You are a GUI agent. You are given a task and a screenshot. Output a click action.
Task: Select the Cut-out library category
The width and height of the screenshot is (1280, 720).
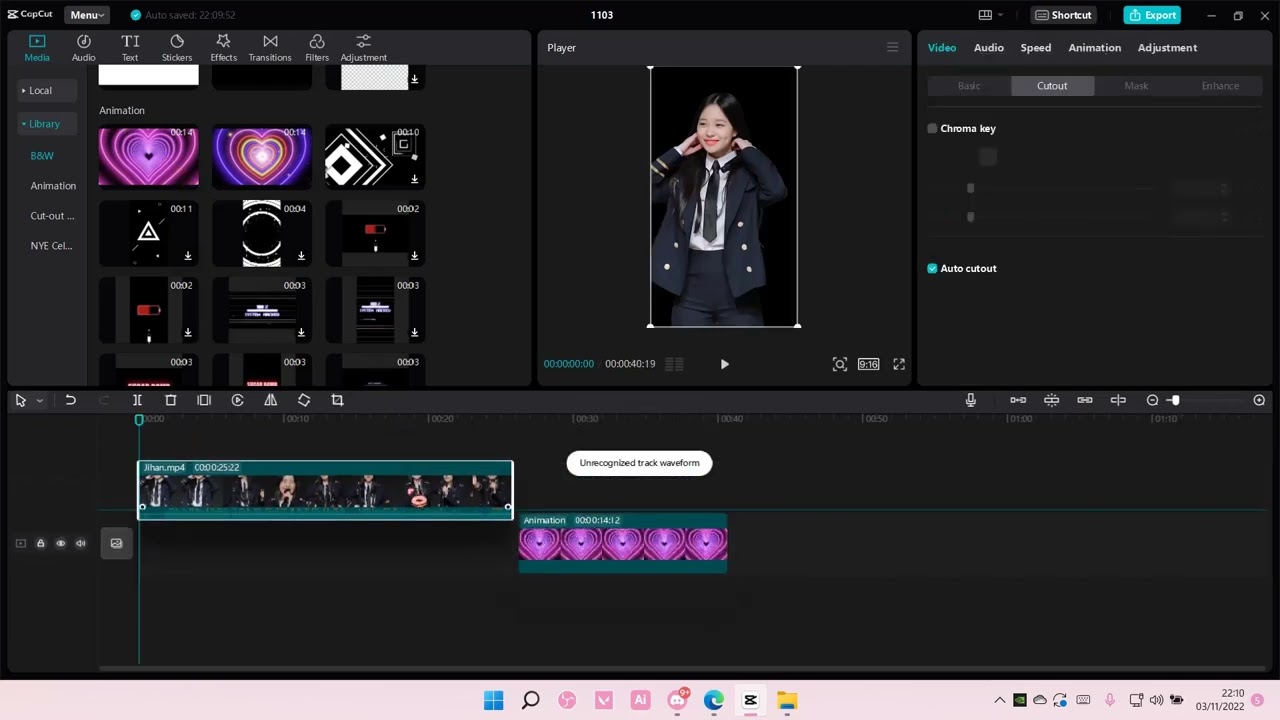tap(52, 216)
